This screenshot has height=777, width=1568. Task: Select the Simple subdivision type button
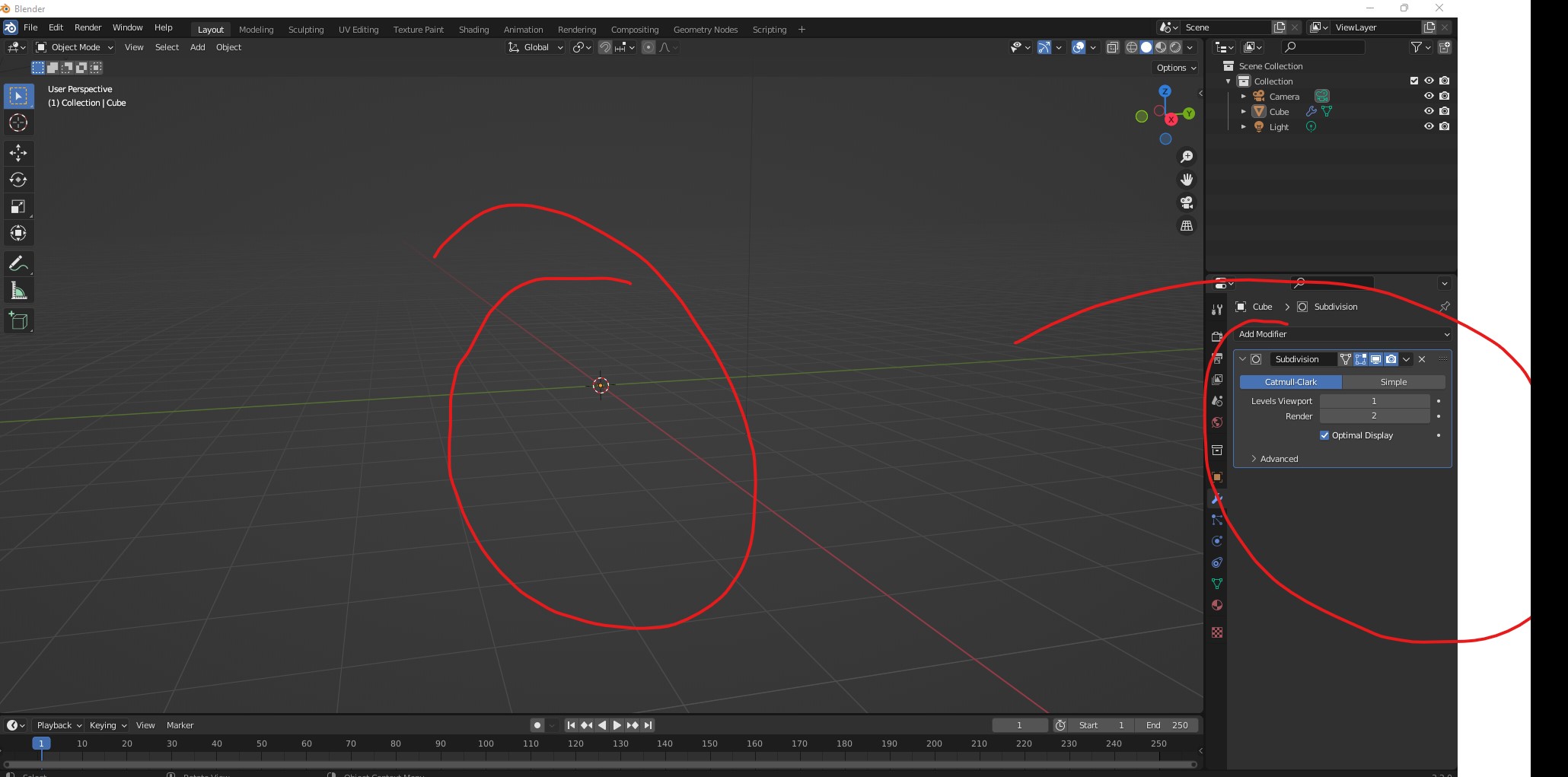click(x=1394, y=382)
